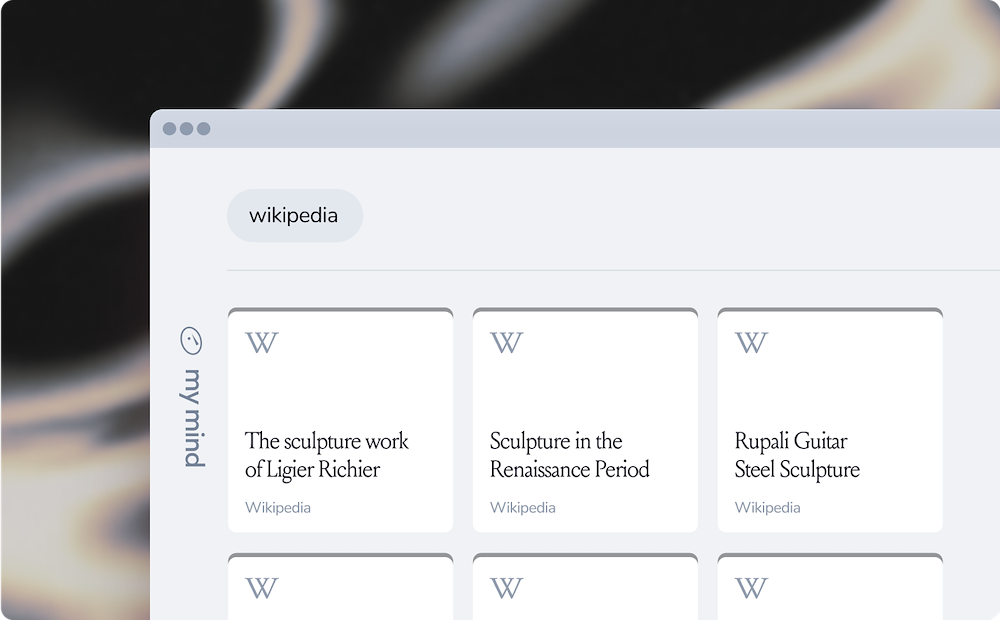The height and width of the screenshot is (620, 1000).
Task: Click W icon on Rupali Guitar card
Action: coord(751,343)
